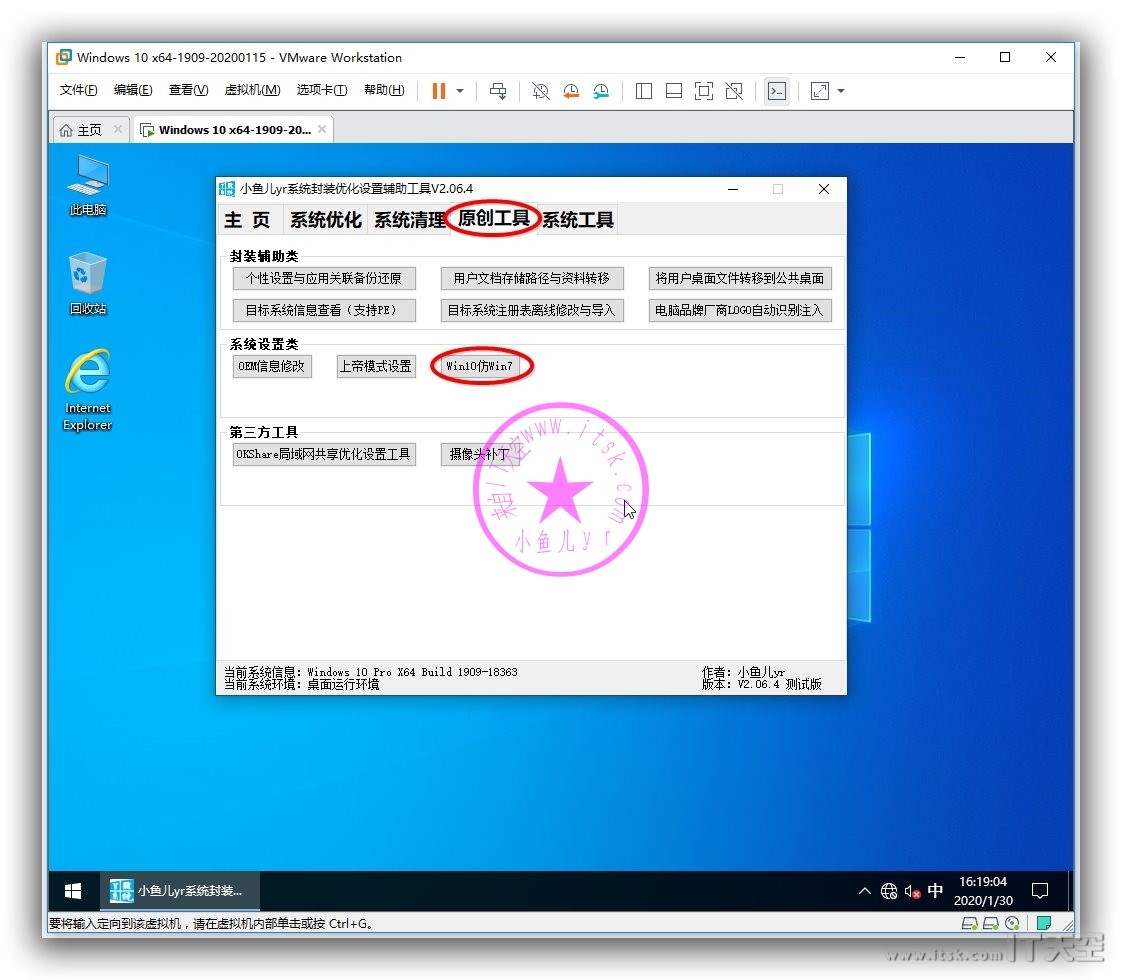Select the 回收站 recycle bin icon
The image size is (1122, 980).
coord(87,284)
